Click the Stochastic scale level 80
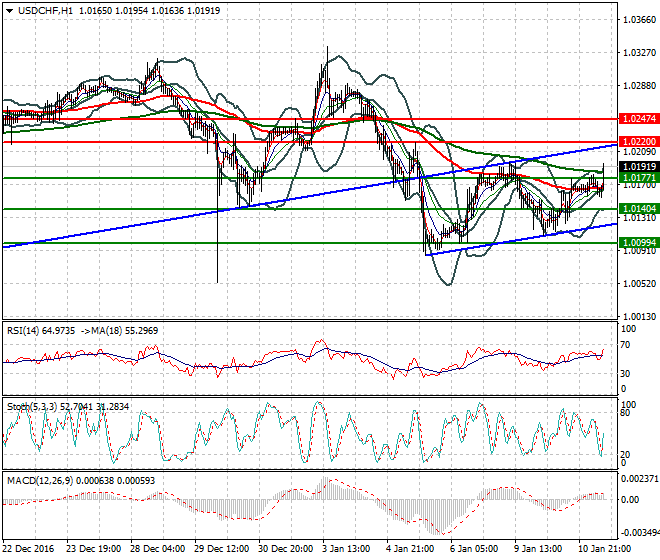Viewport: 660px width, 560px height. click(625, 413)
